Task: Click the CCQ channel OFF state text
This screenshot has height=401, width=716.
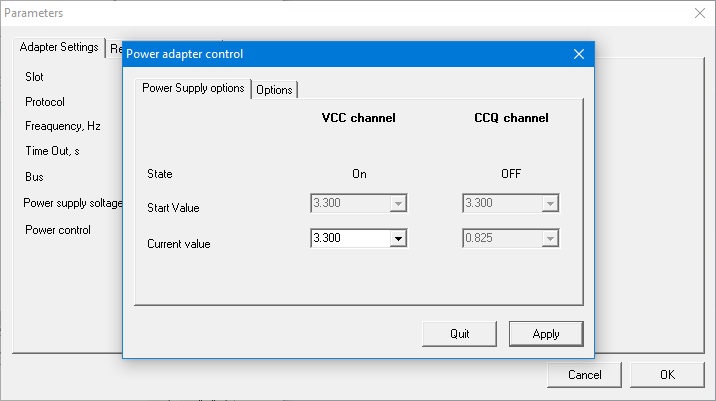Action: (x=511, y=174)
